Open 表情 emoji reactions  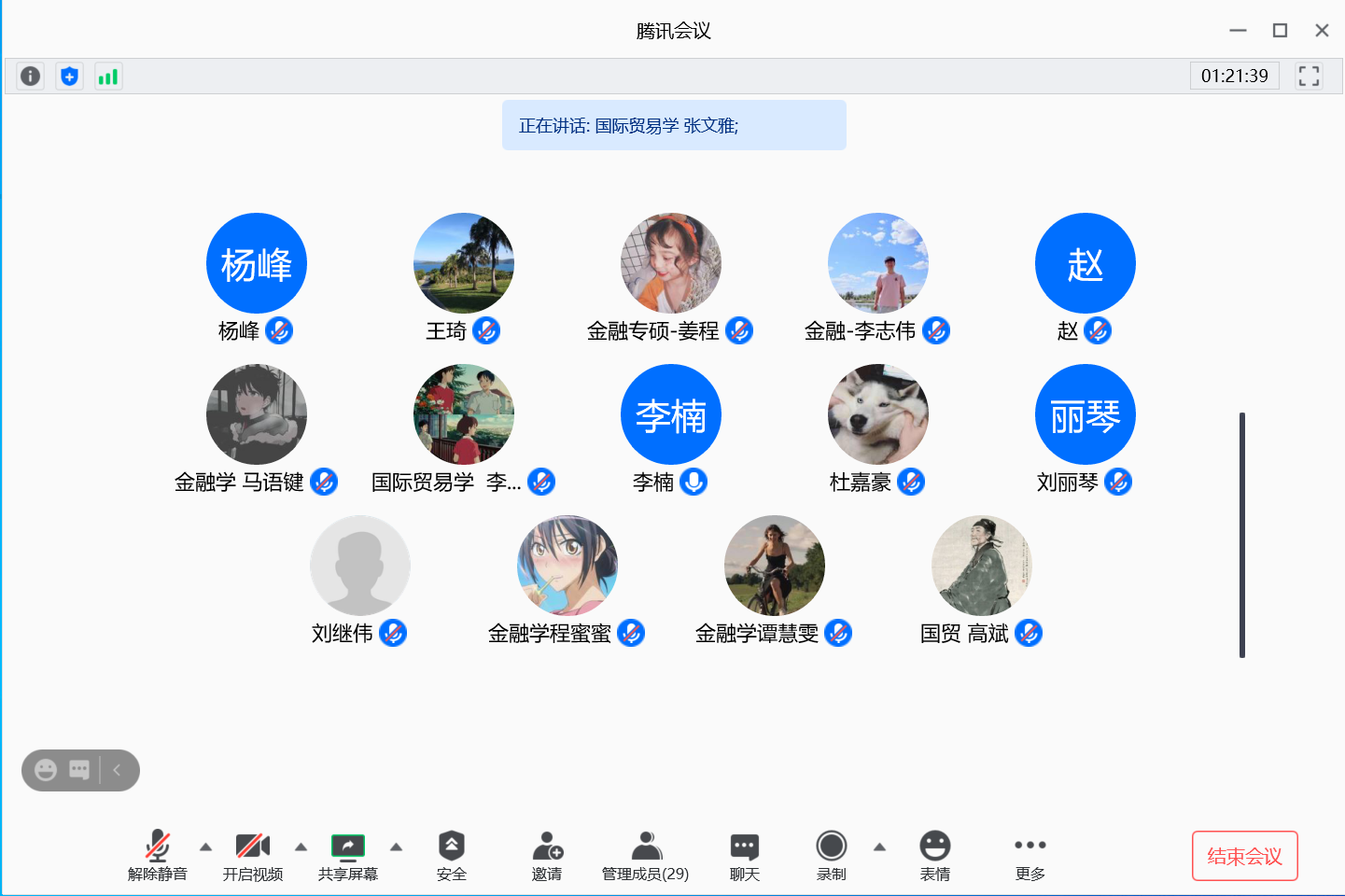pyautogui.click(x=934, y=855)
